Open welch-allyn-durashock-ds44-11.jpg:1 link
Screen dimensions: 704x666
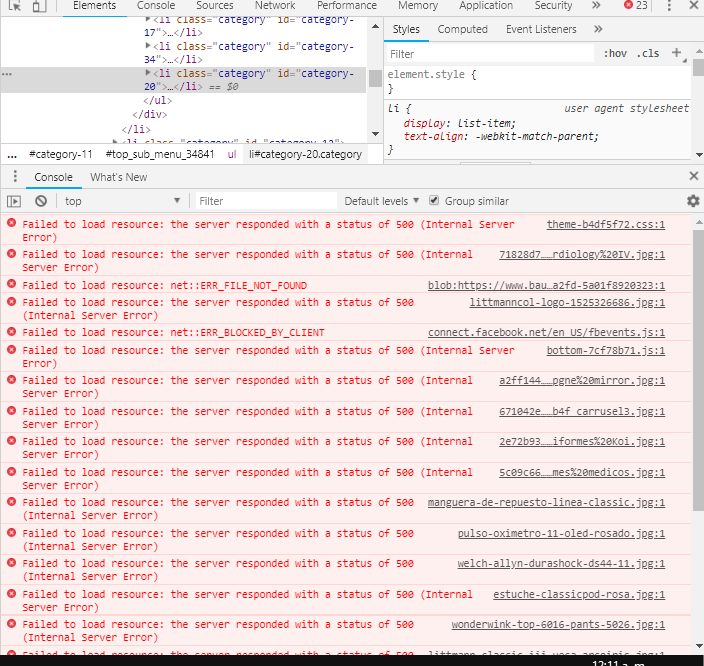tap(561, 564)
